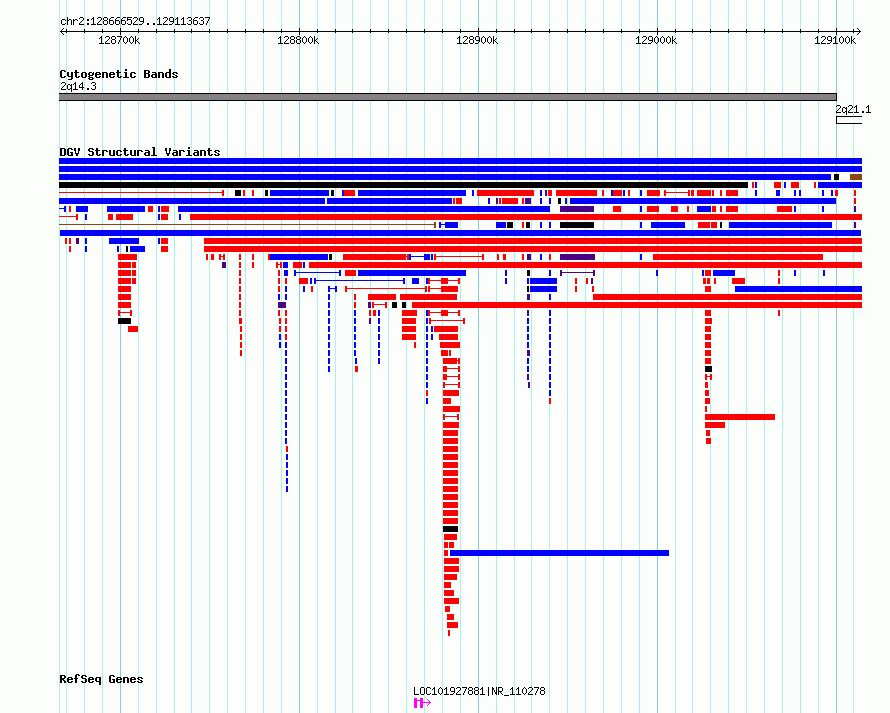Select the wide red bar under the right red stack
The width and height of the screenshot is (890, 713).
pos(740,417)
